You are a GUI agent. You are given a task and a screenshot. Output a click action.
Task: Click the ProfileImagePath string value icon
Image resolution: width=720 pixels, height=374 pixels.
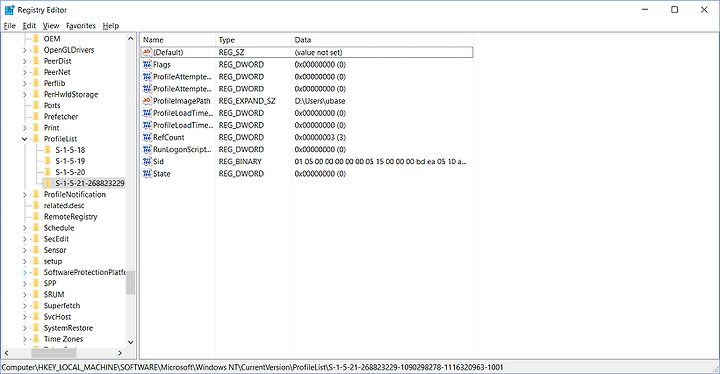tap(147, 101)
